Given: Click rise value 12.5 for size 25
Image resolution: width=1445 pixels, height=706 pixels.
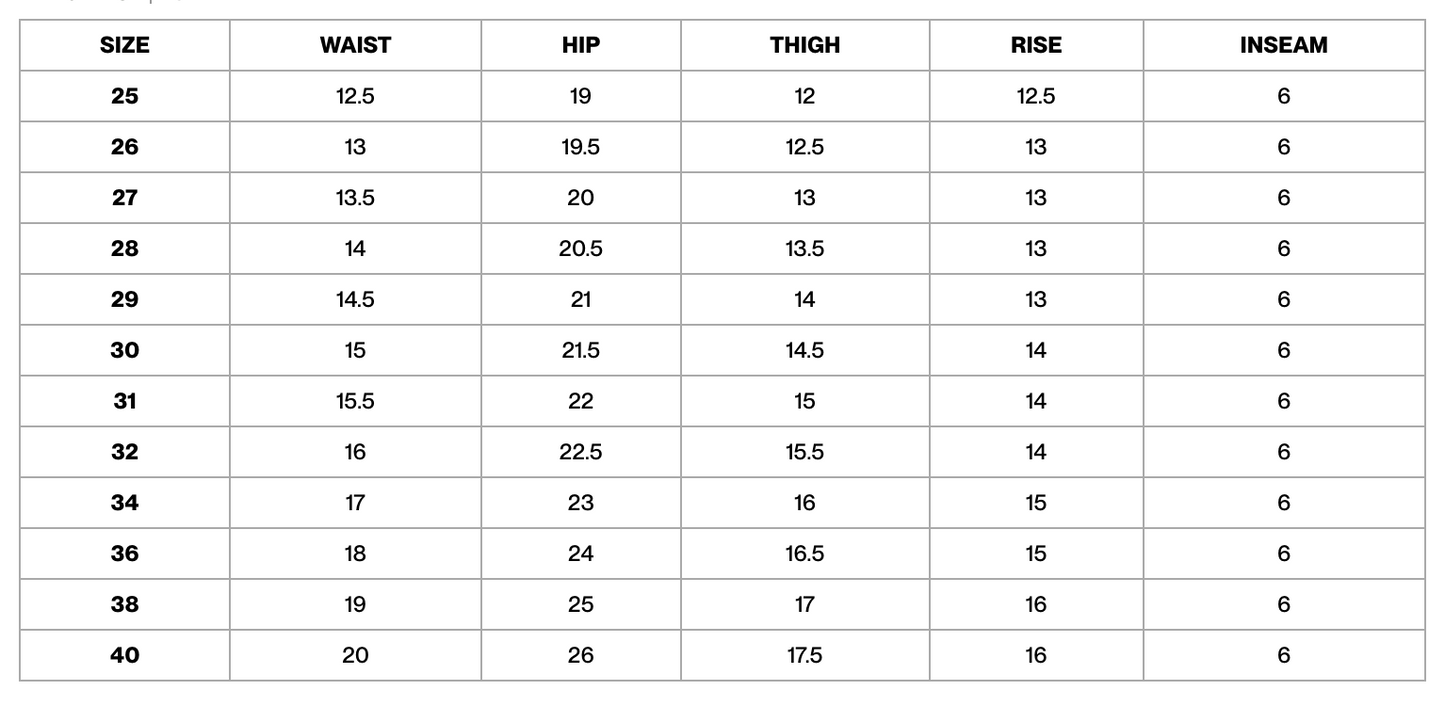Looking at the screenshot, I should 1036,96.
